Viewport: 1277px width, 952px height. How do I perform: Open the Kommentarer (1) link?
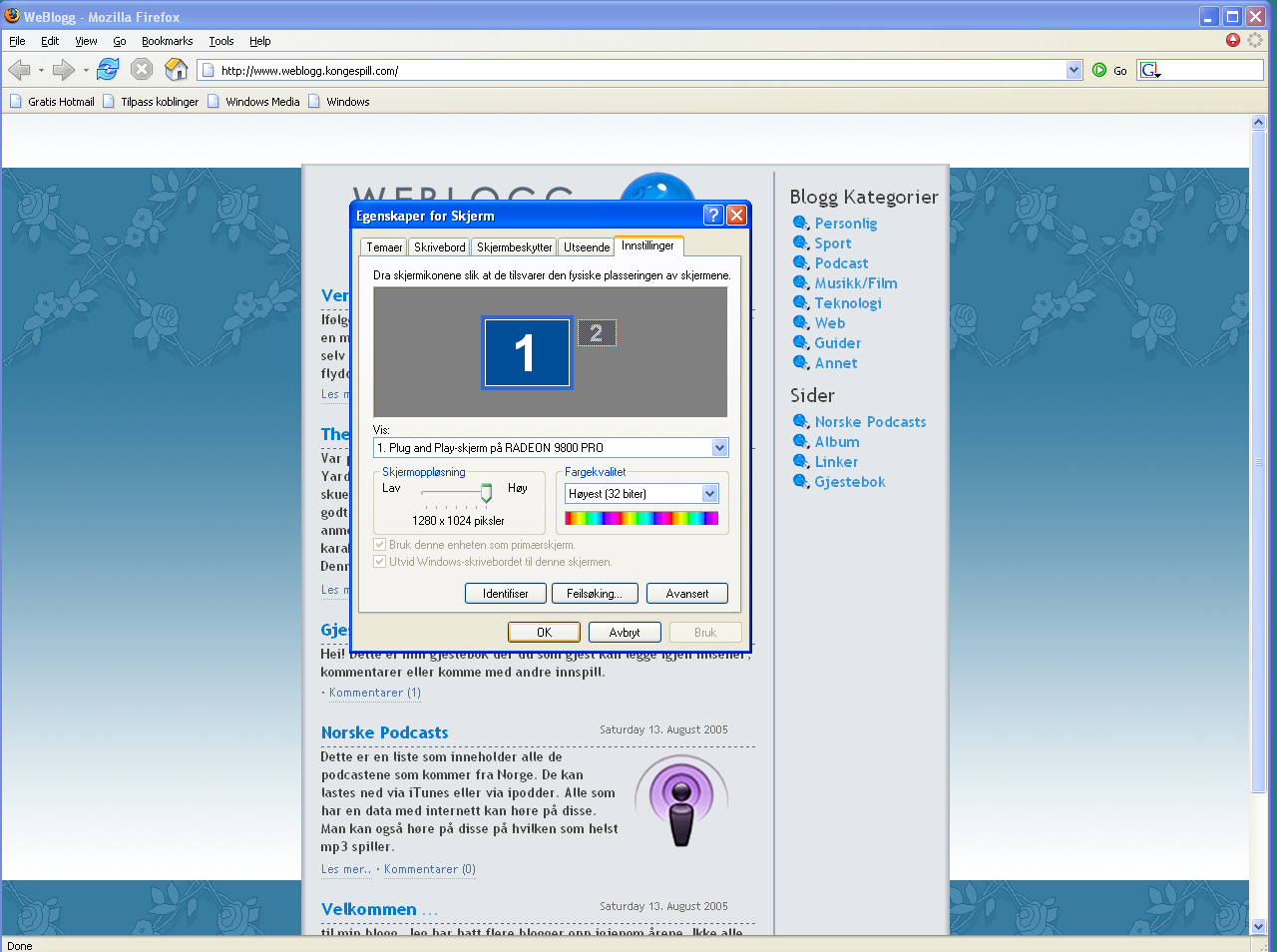coord(375,693)
